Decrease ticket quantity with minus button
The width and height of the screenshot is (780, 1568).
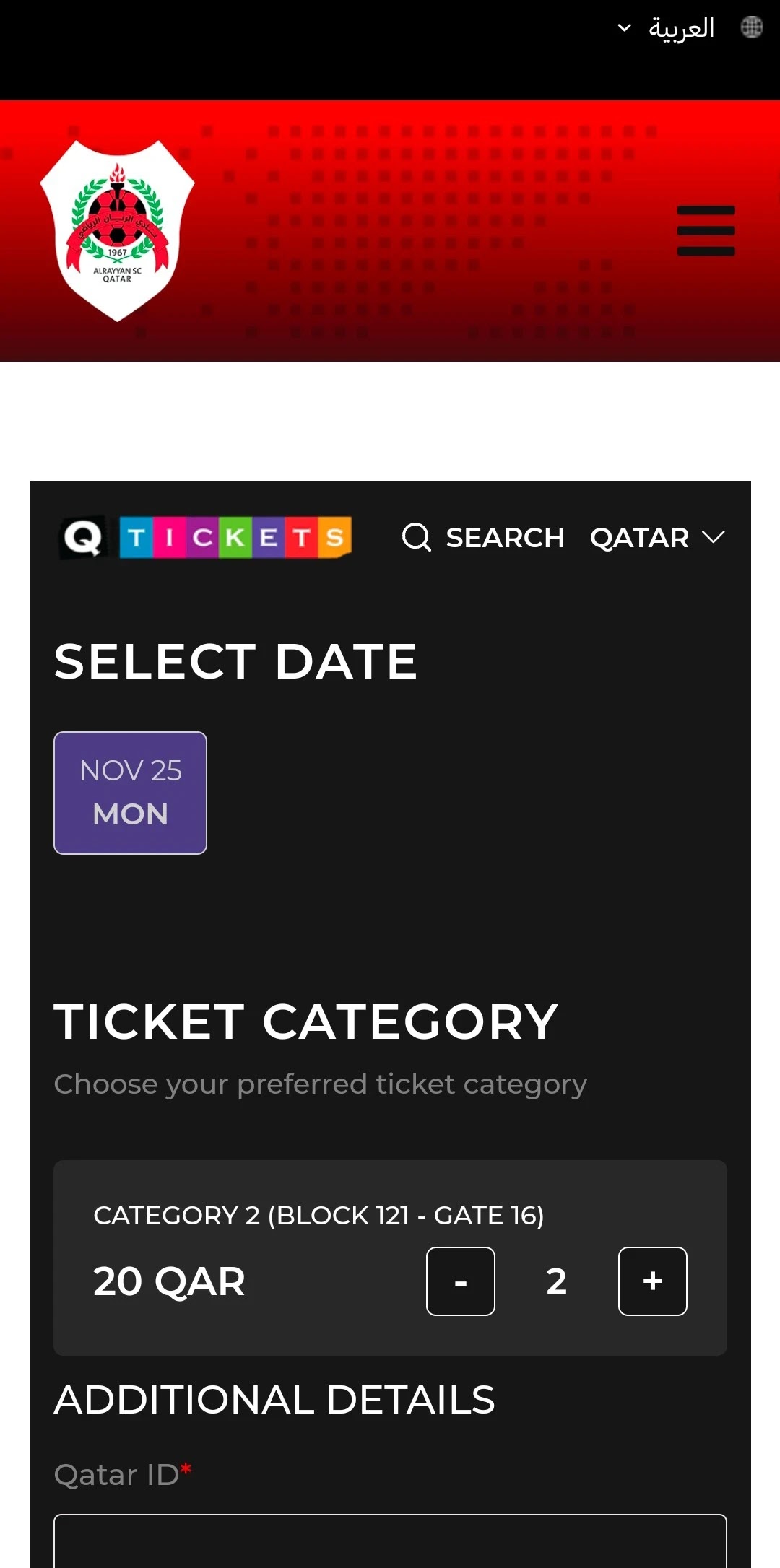(x=461, y=1281)
